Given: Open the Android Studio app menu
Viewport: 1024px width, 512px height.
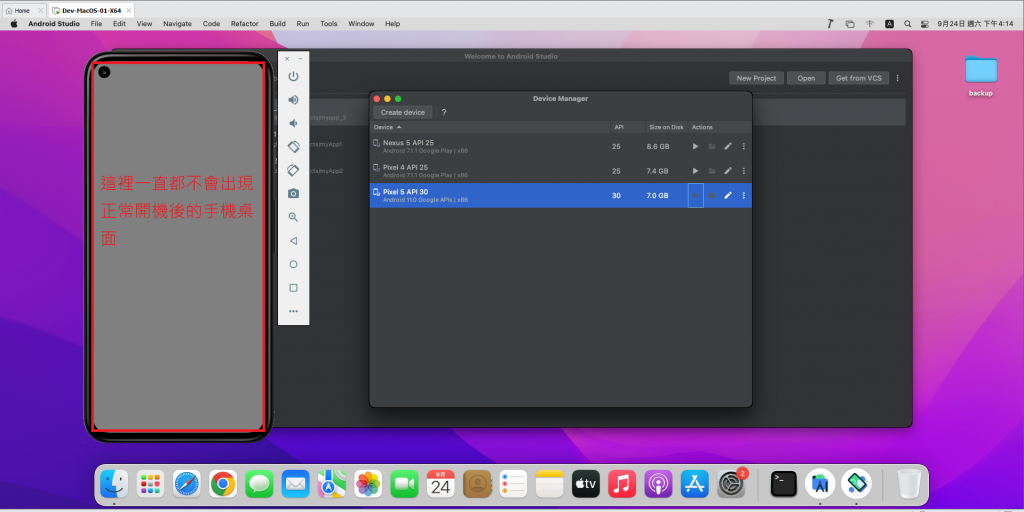Looking at the screenshot, I should [54, 24].
